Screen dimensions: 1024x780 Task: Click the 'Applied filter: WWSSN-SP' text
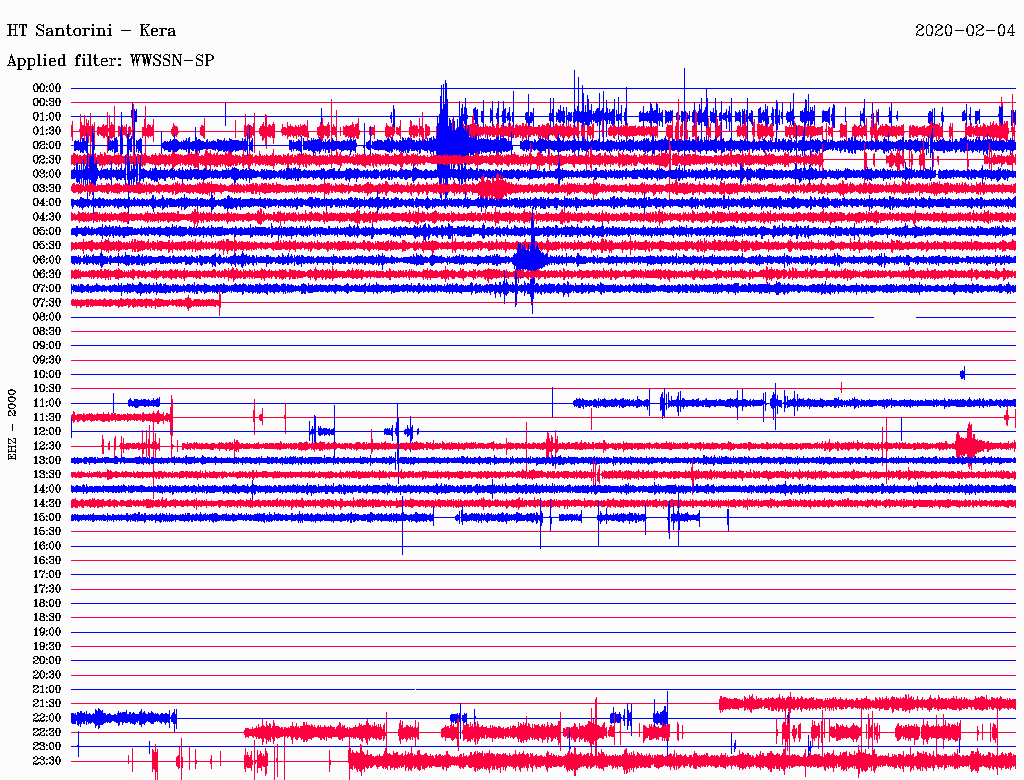click(x=110, y=61)
